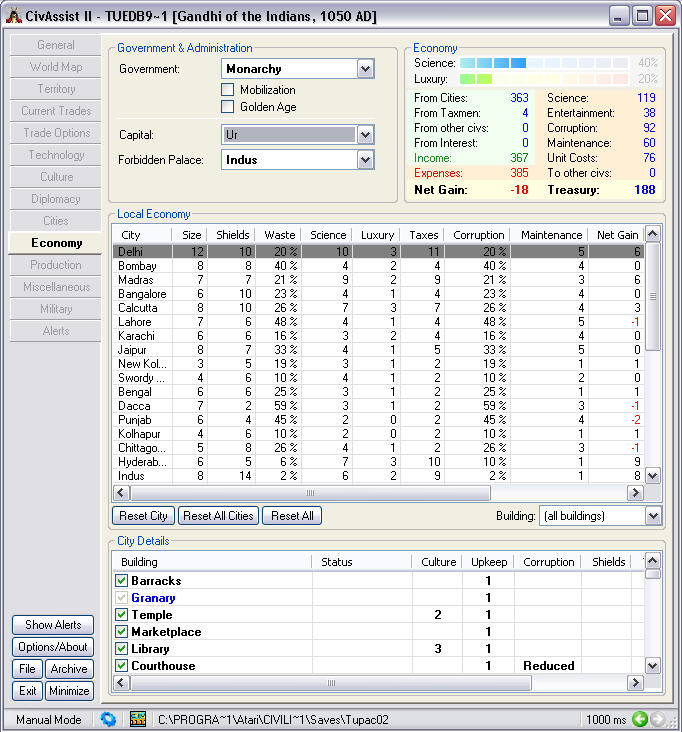682x732 pixels.
Task: Sort by the Net Gain column header
Action: tap(617, 235)
